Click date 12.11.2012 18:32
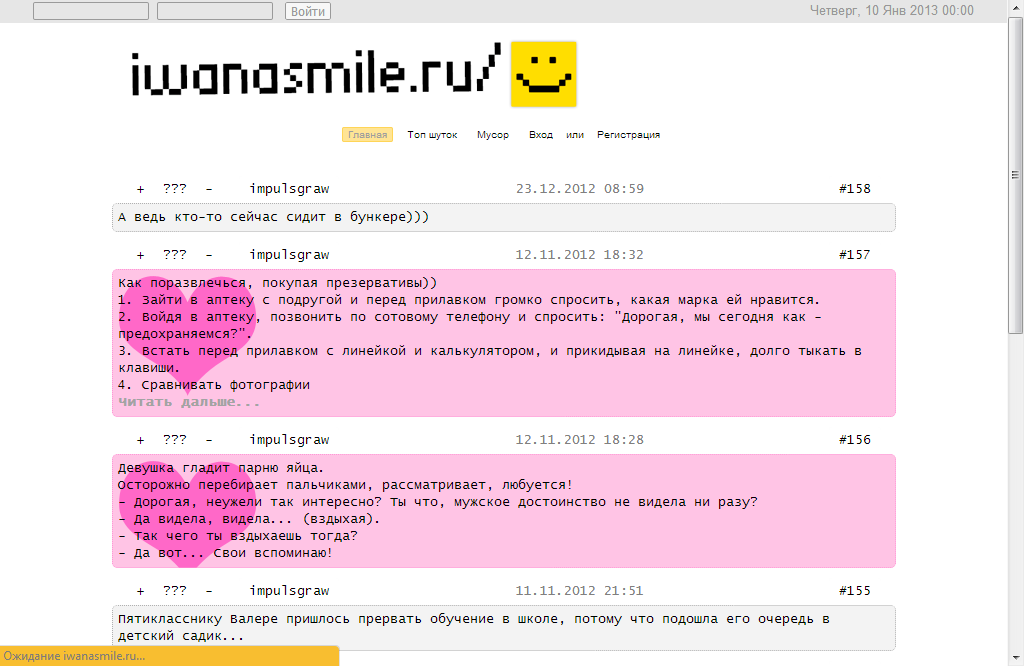Screen dimensions: 1024x666 (580, 255)
